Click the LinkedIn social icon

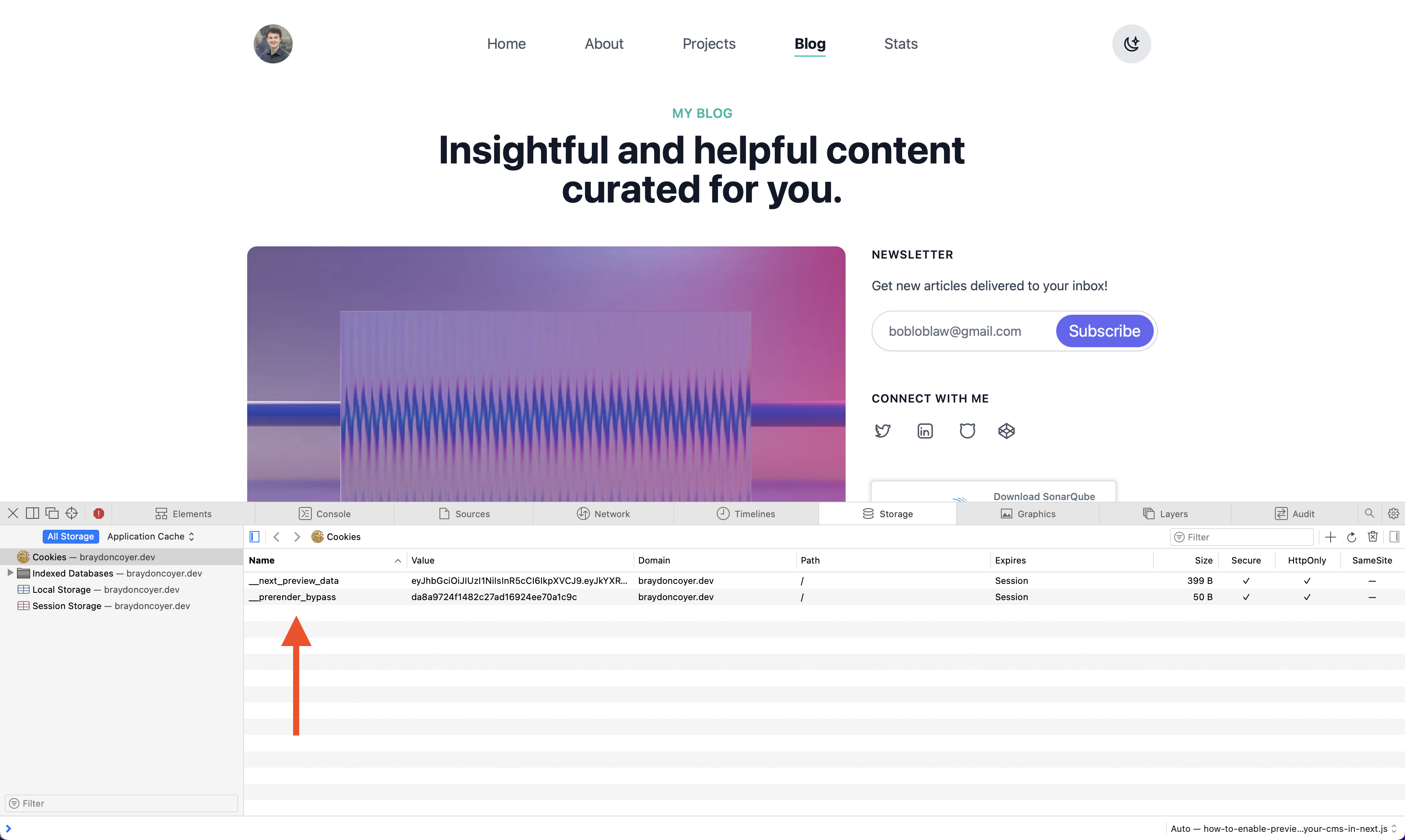(924, 431)
